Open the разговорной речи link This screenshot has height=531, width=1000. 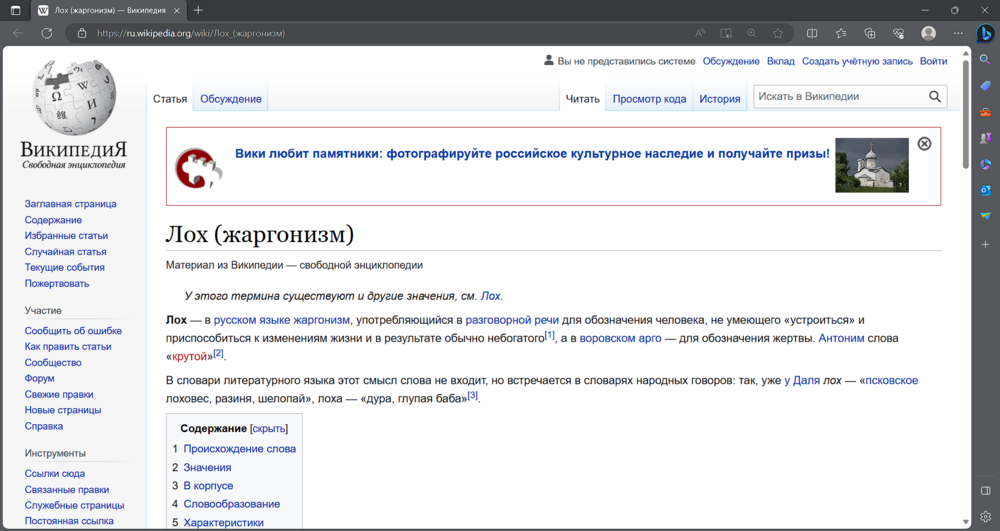coord(512,320)
